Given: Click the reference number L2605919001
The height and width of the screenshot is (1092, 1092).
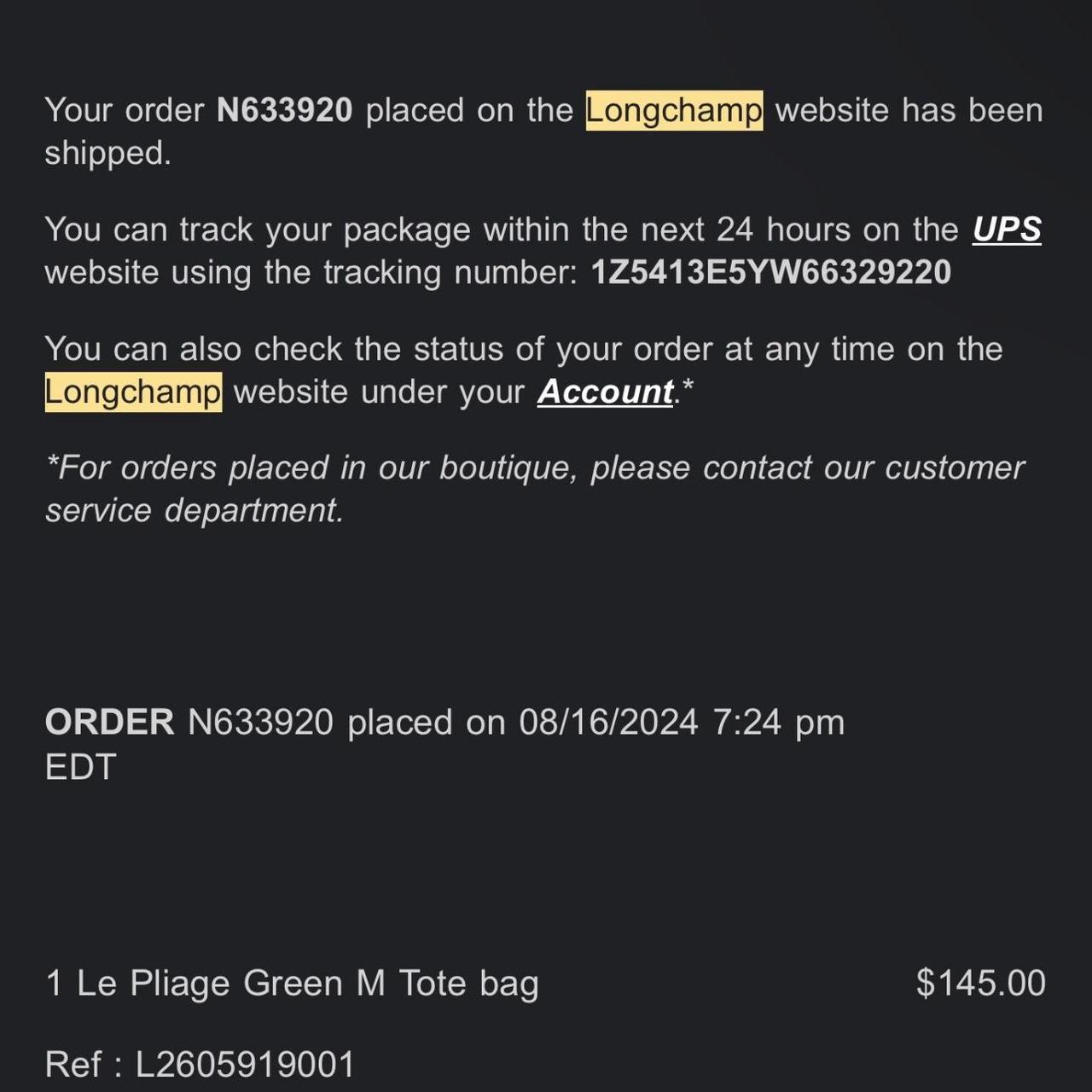Looking at the screenshot, I should coord(245,1065).
